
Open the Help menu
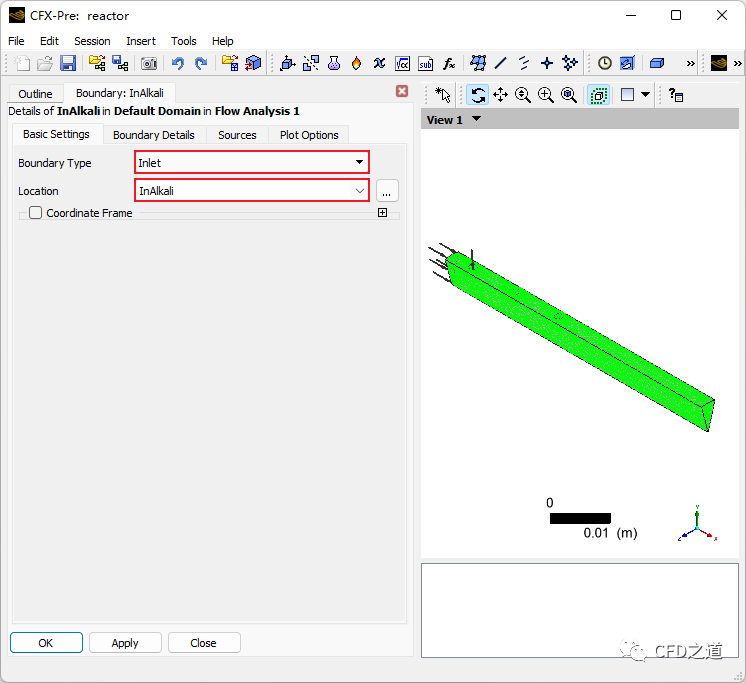click(x=222, y=41)
